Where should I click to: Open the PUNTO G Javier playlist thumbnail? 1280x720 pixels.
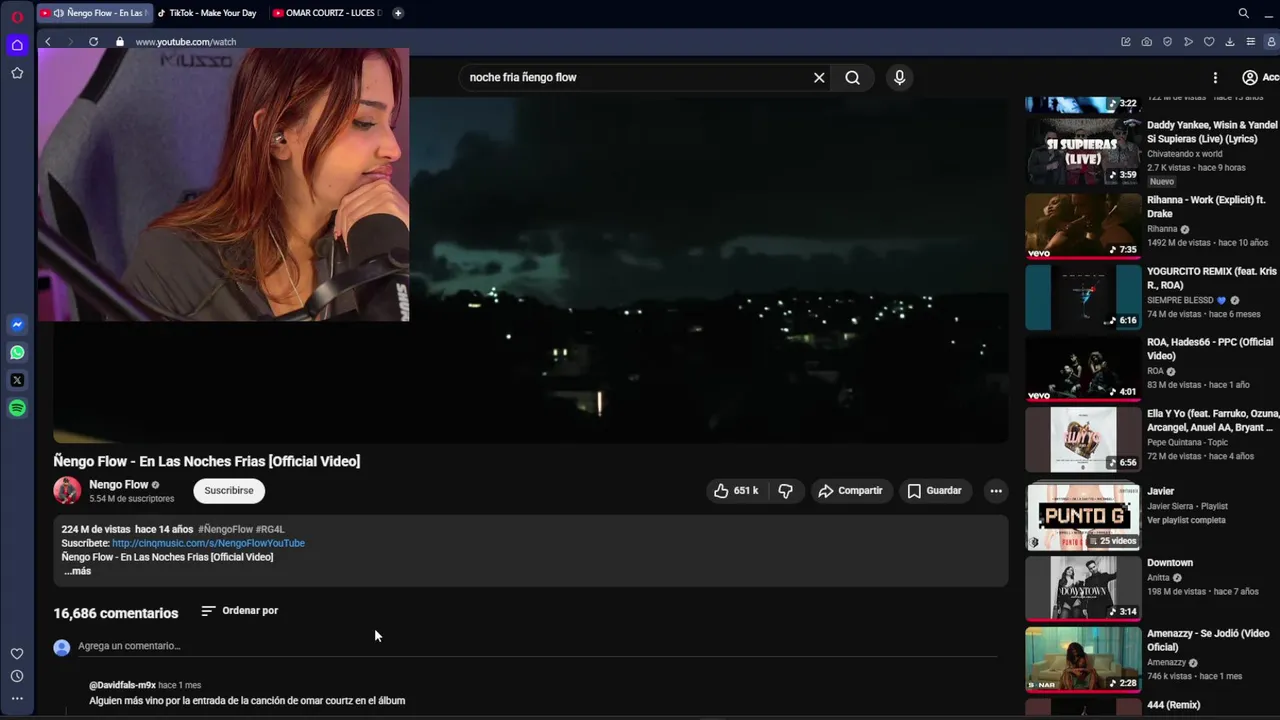[1083, 518]
